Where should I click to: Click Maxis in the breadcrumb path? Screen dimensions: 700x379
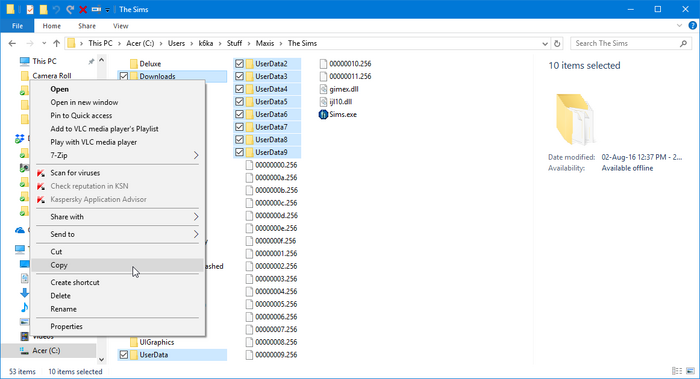point(265,43)
